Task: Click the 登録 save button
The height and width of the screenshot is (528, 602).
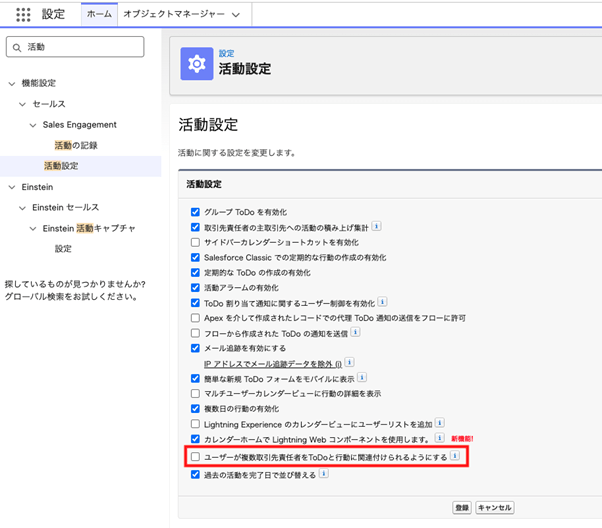Action: pyautogui.click(x=461, y=507)
